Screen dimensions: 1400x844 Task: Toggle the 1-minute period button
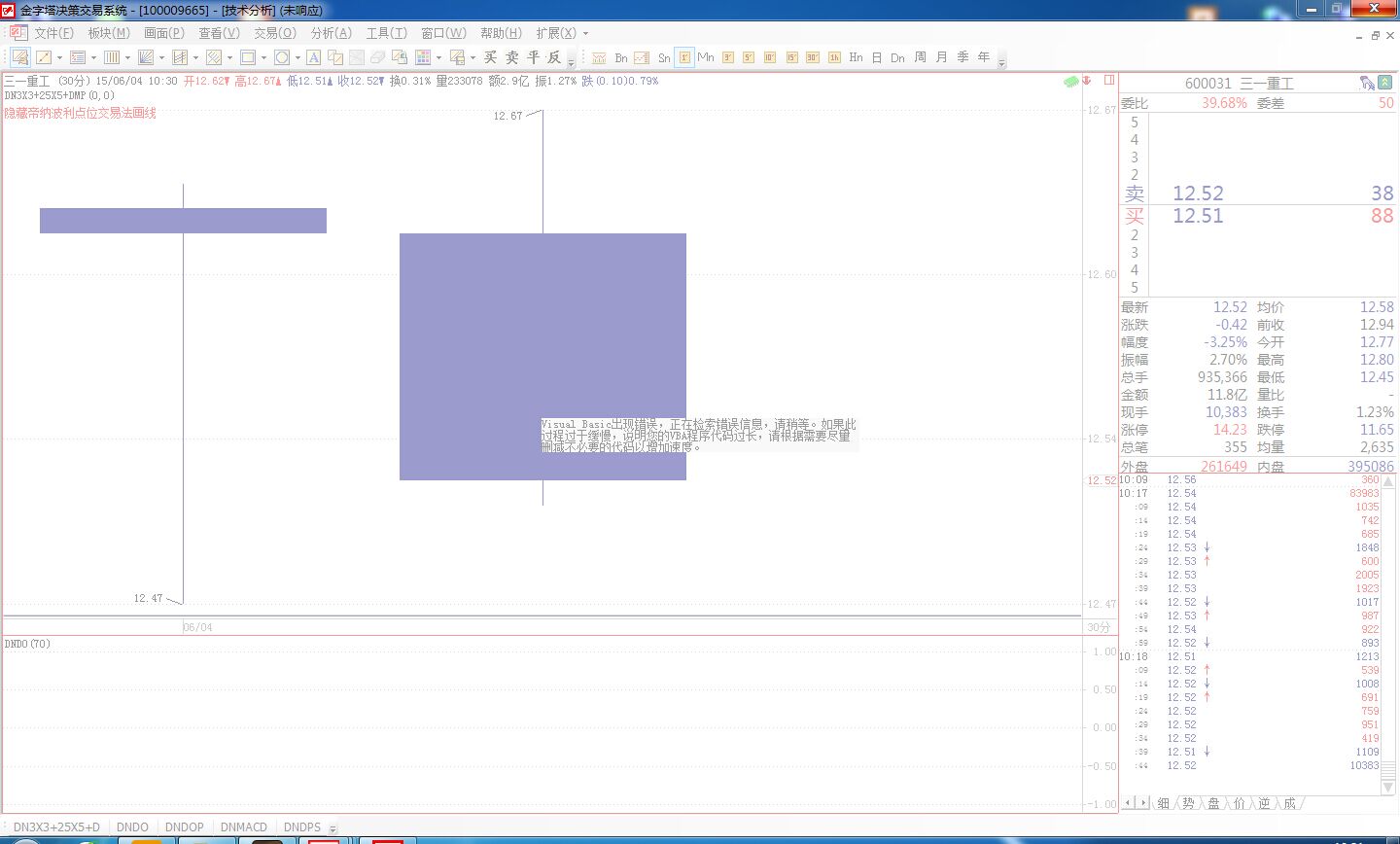(684, 57)
